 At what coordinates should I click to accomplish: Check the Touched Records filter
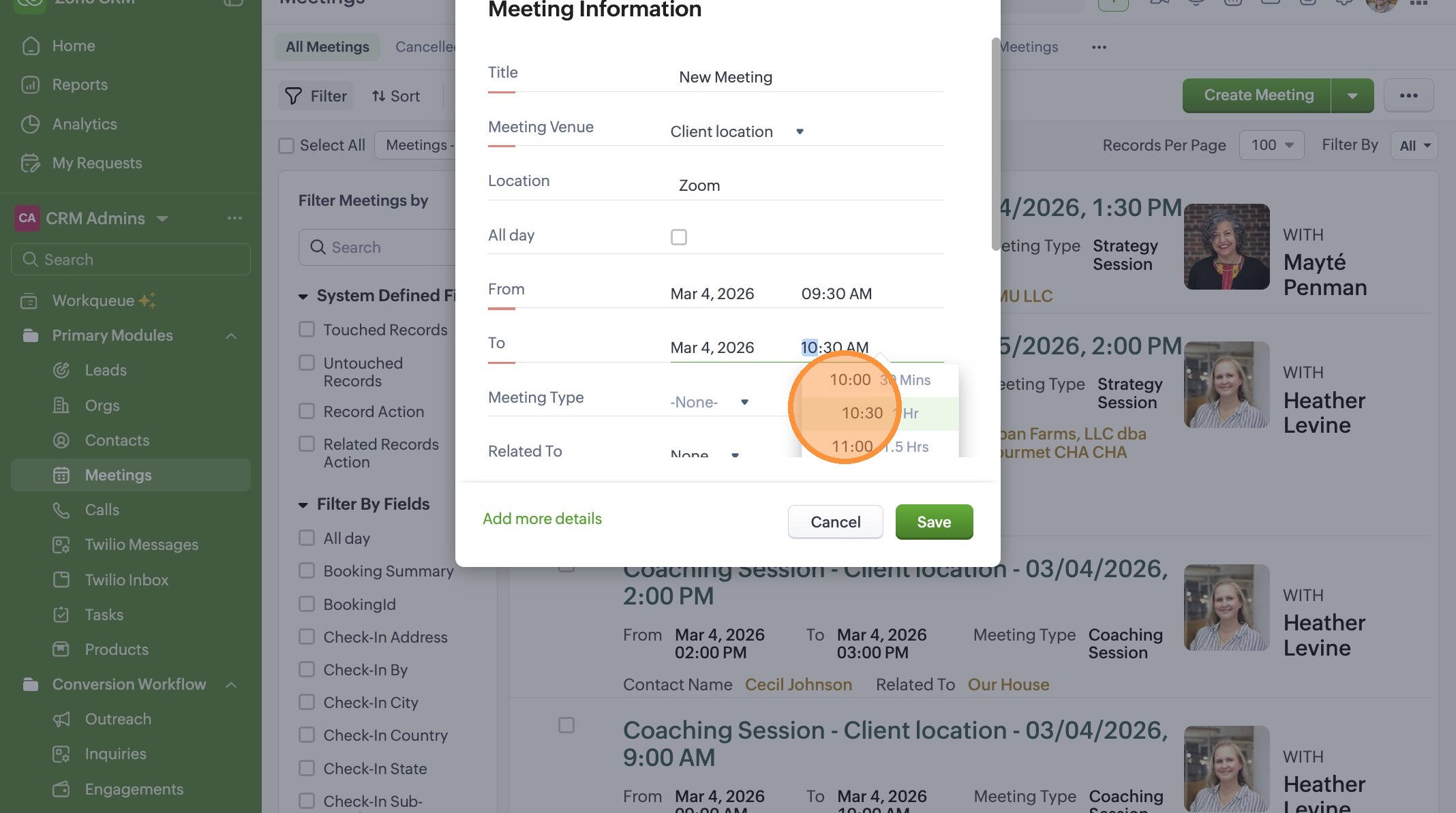[x=307, y=330]
